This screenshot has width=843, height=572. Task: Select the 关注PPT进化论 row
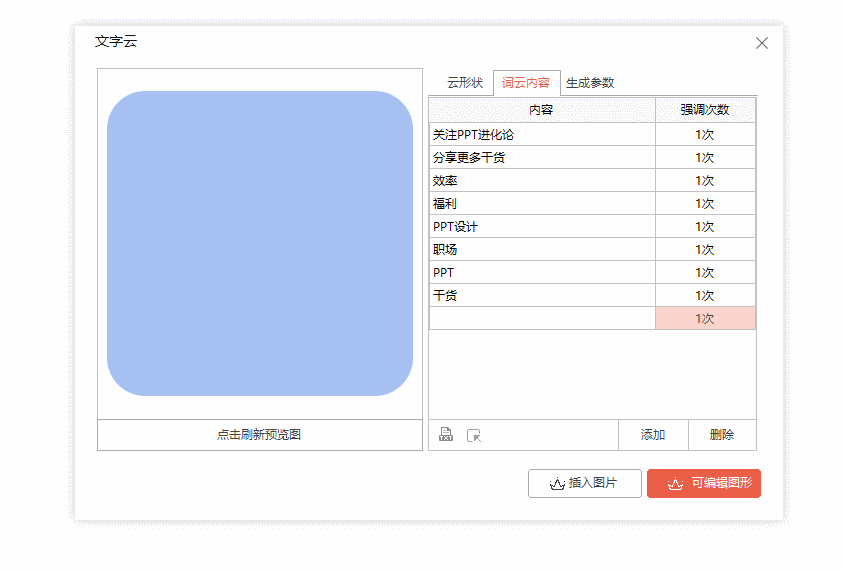(x=592, y=134)
